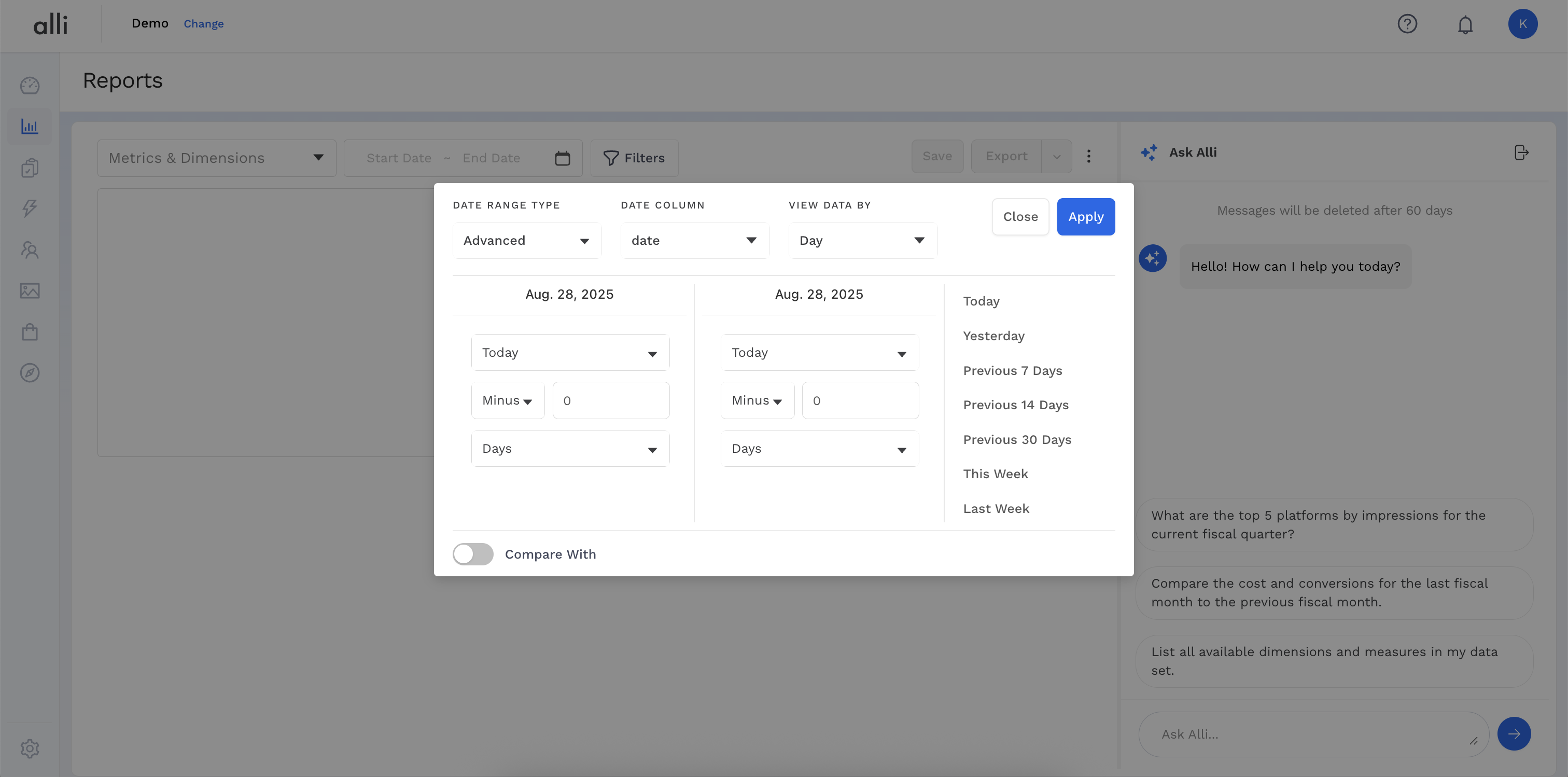Click the Ask Alli message input field

[1309, 734]
